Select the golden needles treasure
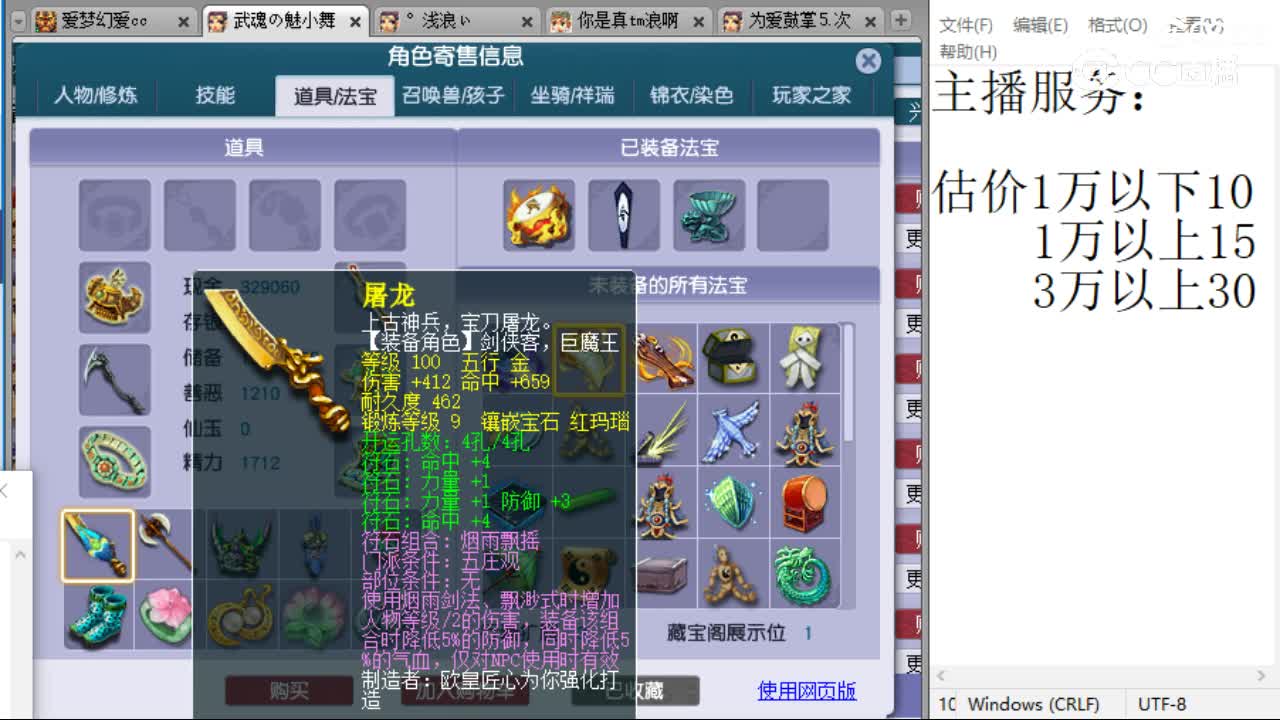The image size is (1280, 720). coord(662,431)
